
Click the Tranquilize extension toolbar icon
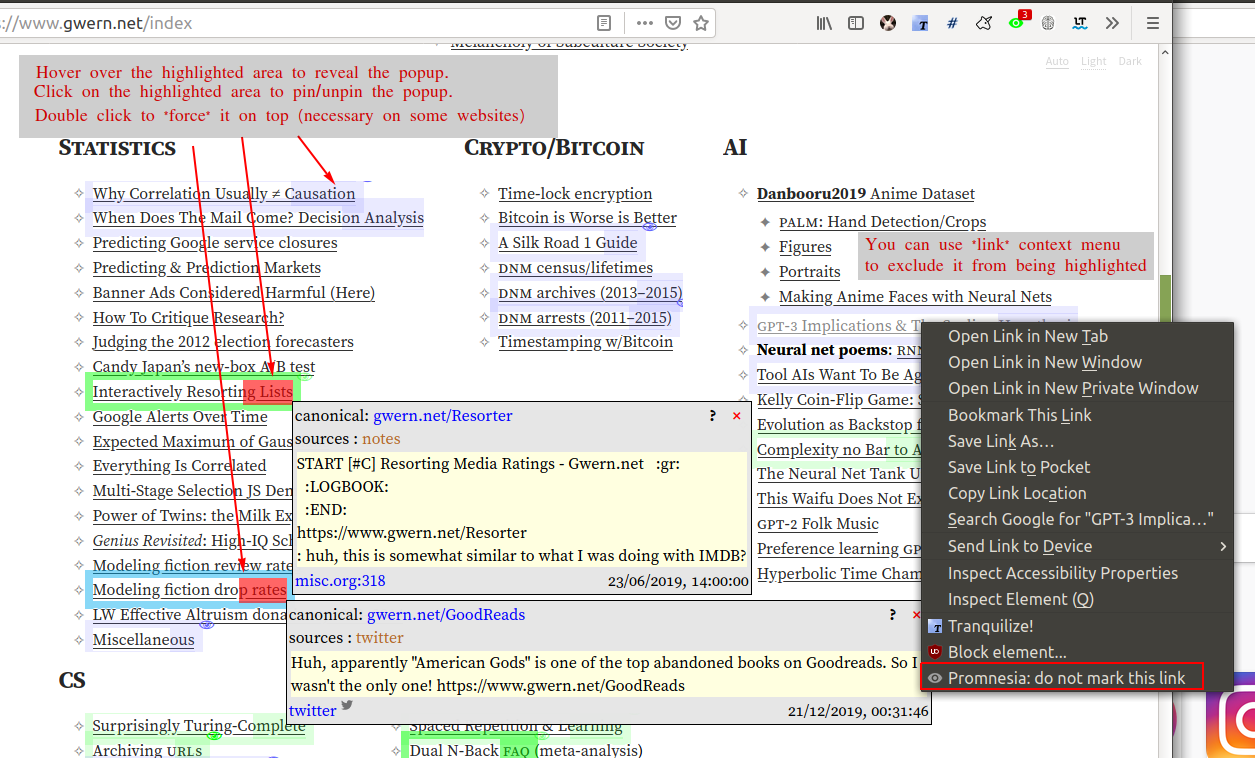point(920,23)
